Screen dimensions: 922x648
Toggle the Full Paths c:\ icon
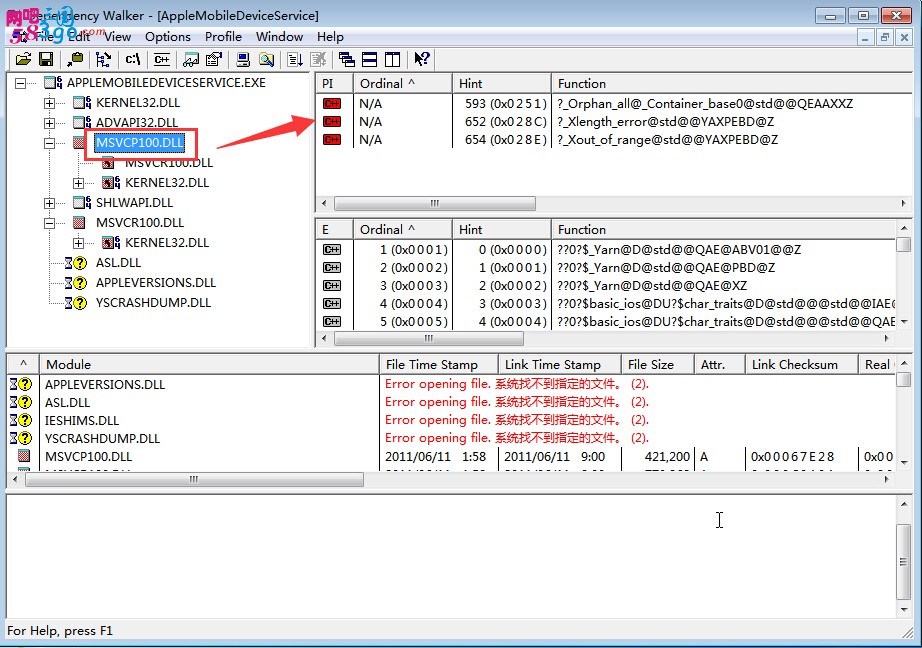pyautogui.click(x=133, y=59)
